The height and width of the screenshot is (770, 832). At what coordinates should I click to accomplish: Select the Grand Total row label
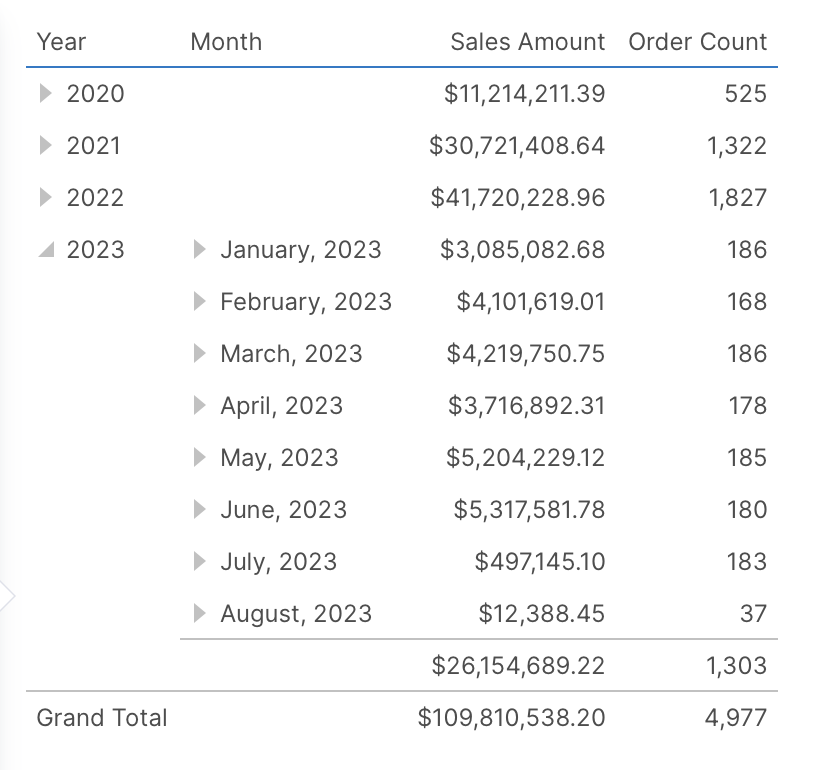102,718
